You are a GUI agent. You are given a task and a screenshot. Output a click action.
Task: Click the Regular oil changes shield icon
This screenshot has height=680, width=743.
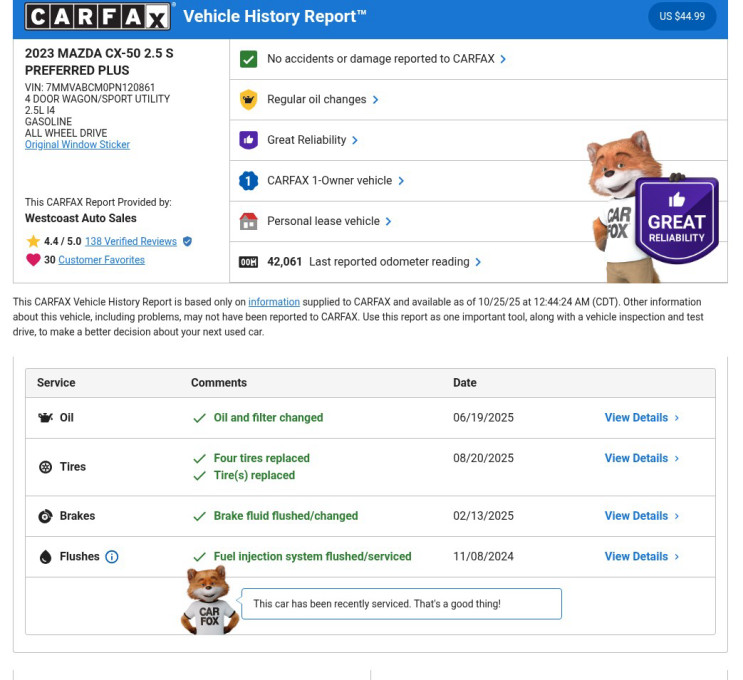point(249,100)
